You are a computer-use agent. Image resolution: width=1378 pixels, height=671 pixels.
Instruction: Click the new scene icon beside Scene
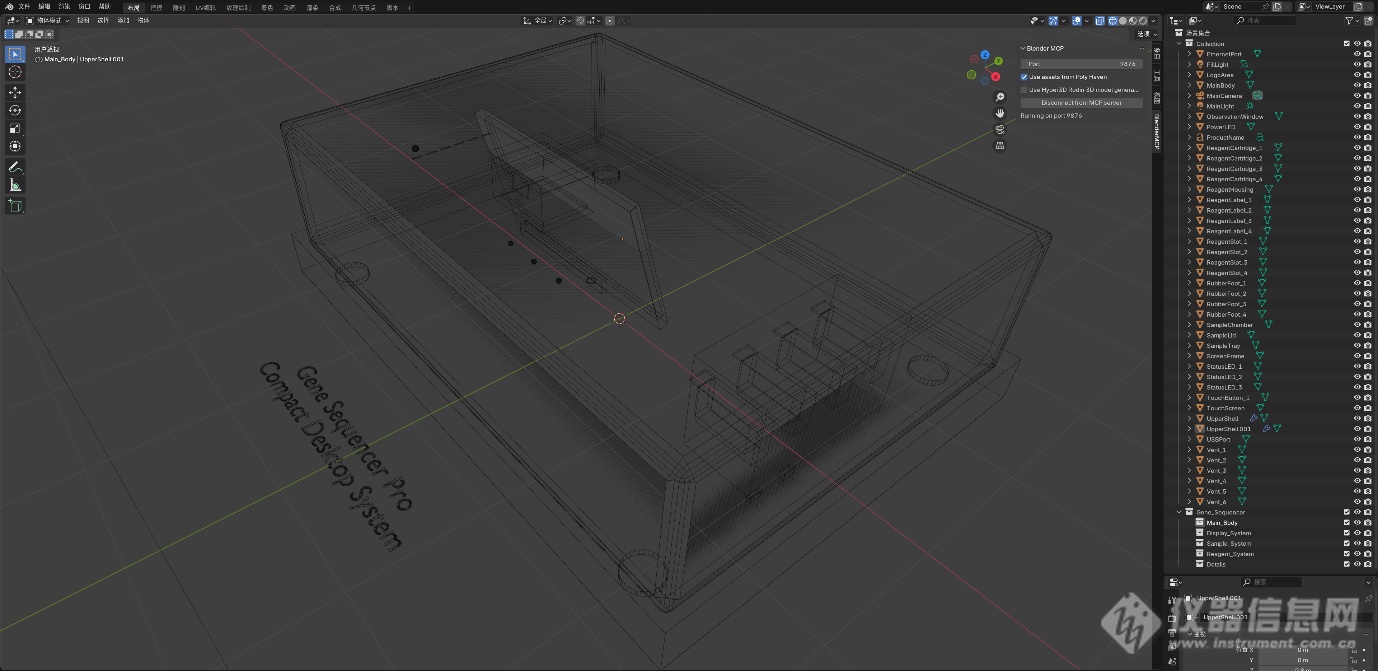click(1277, 6)
